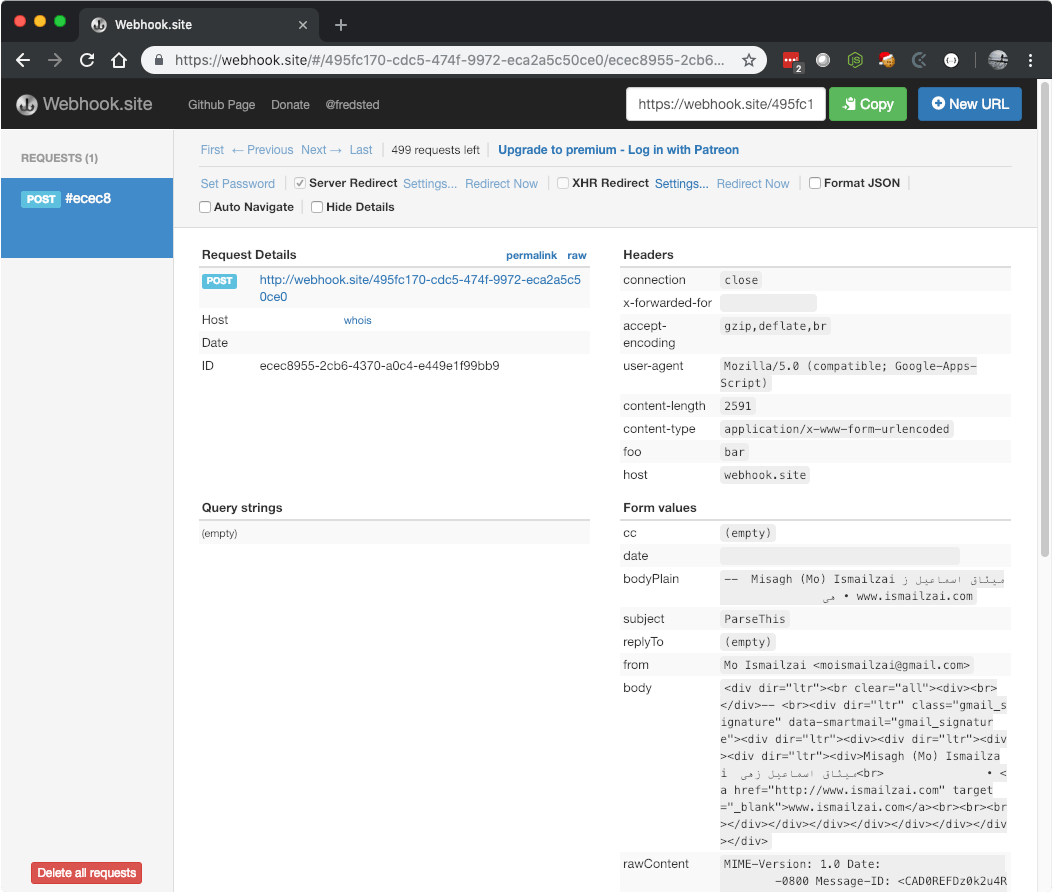Reload the page with the refresh icon
This screenshot has height=893, width=1052.
coord(87,60)
